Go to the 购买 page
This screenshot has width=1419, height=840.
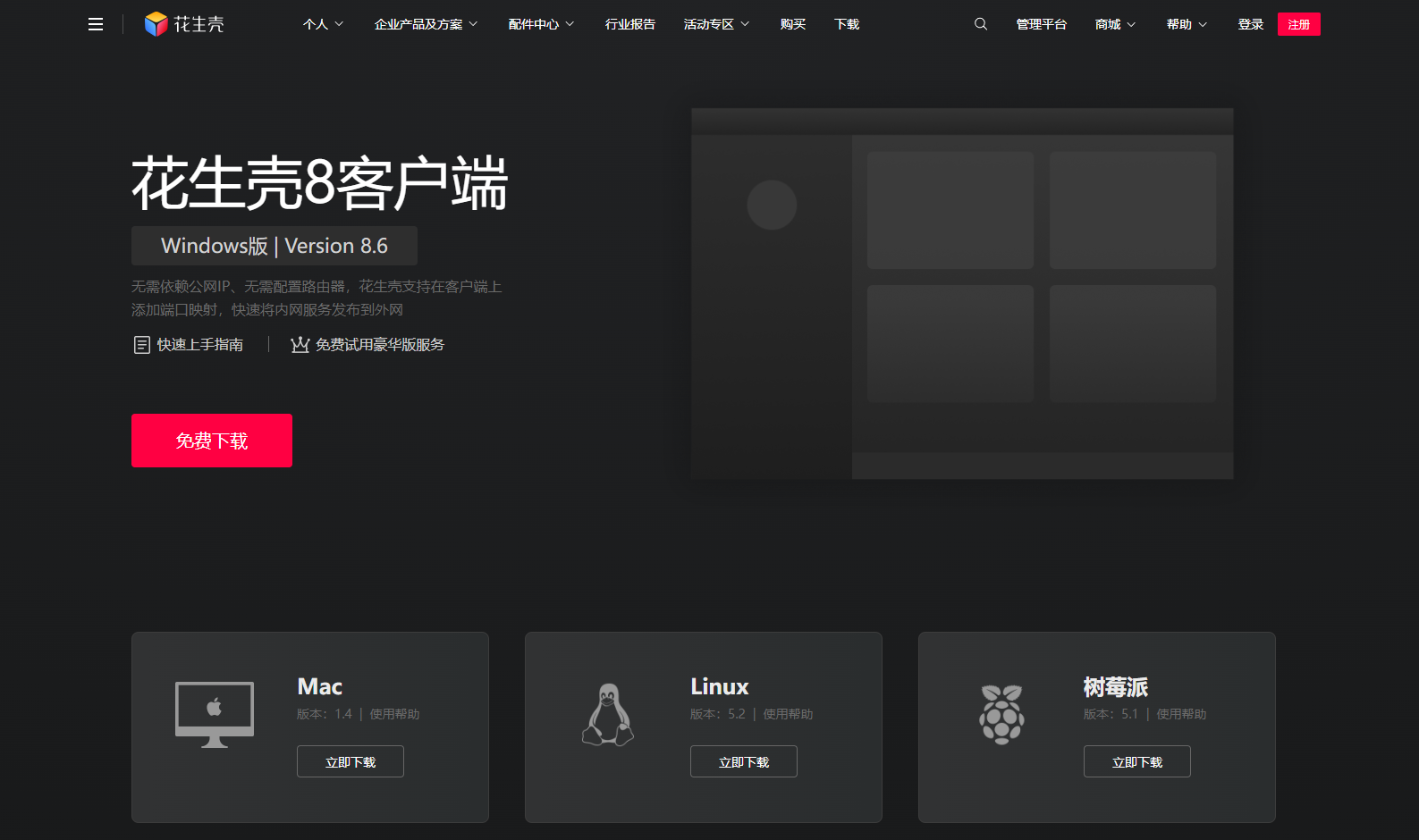coord(793,24)
